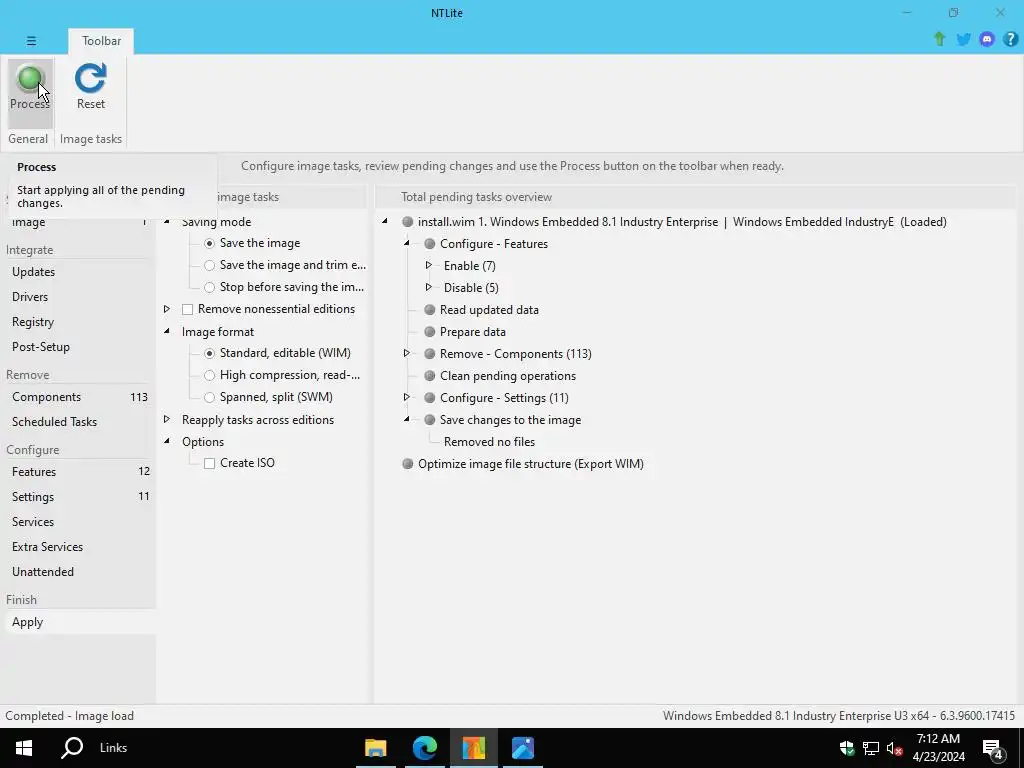Collapse the Configure - Features node
This screenshot has width=1024, height=768.
406,244
